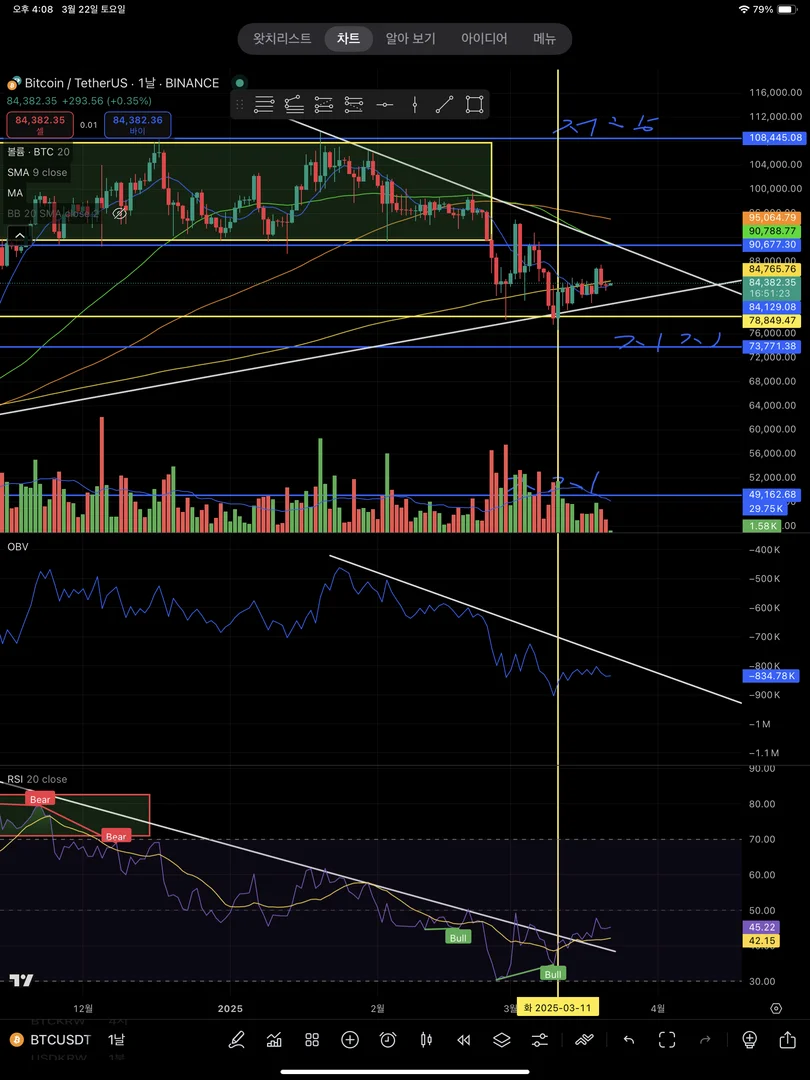810x1080 pixels.
Task: Select the vertical line drawing tool
Action: tap(415, 105)
